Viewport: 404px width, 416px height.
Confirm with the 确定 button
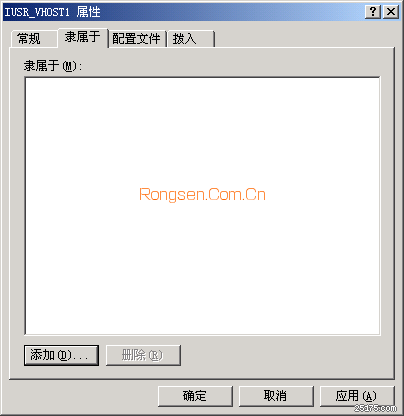pos(195,396)
